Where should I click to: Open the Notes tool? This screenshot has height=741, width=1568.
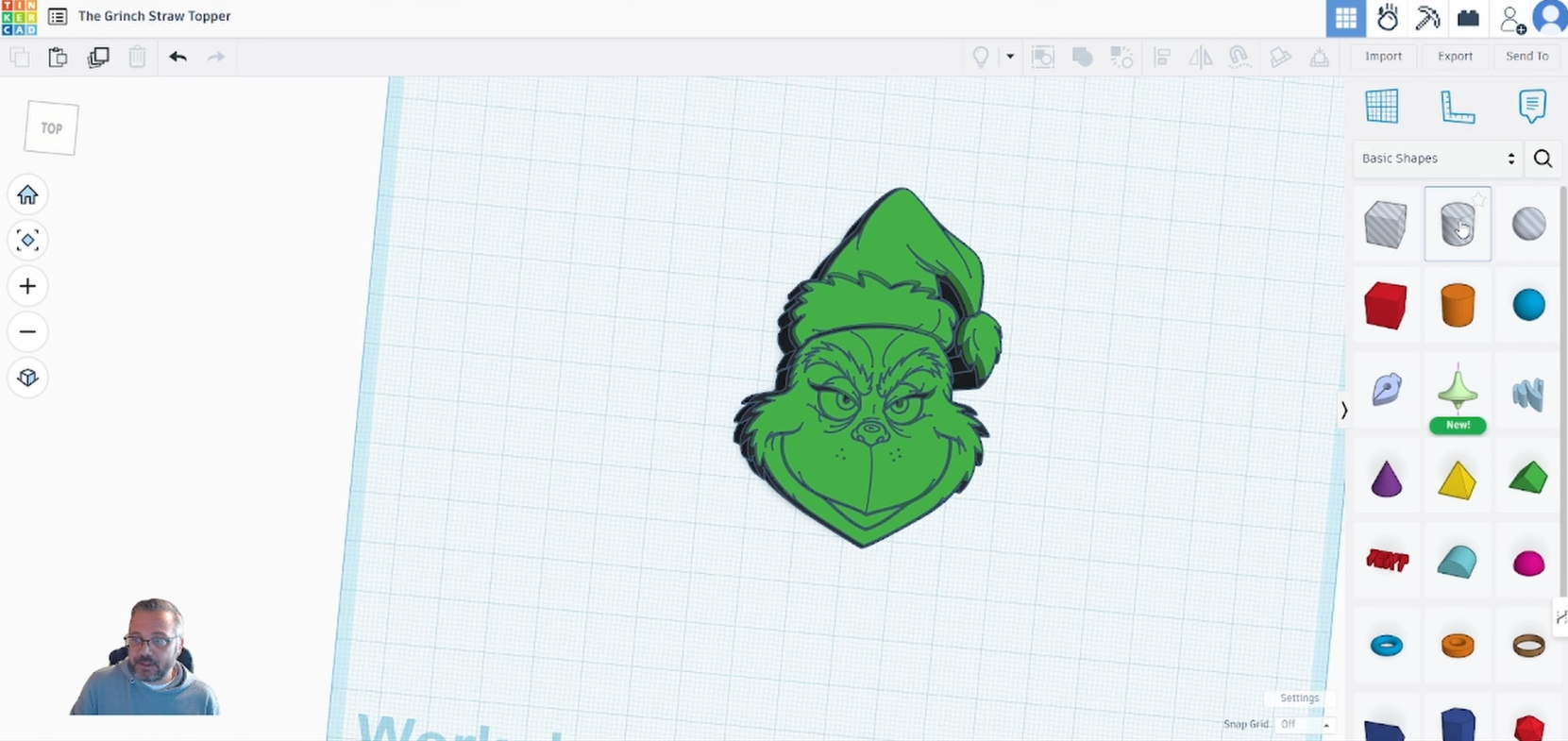1531,107
